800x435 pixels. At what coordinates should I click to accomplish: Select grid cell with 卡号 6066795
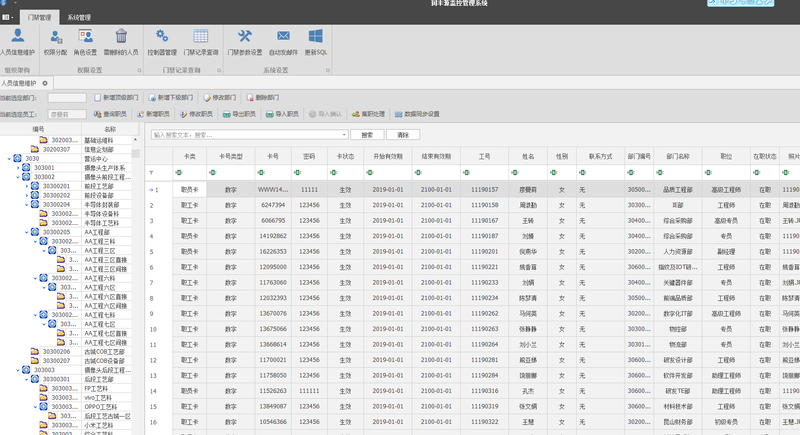point(273,221)
